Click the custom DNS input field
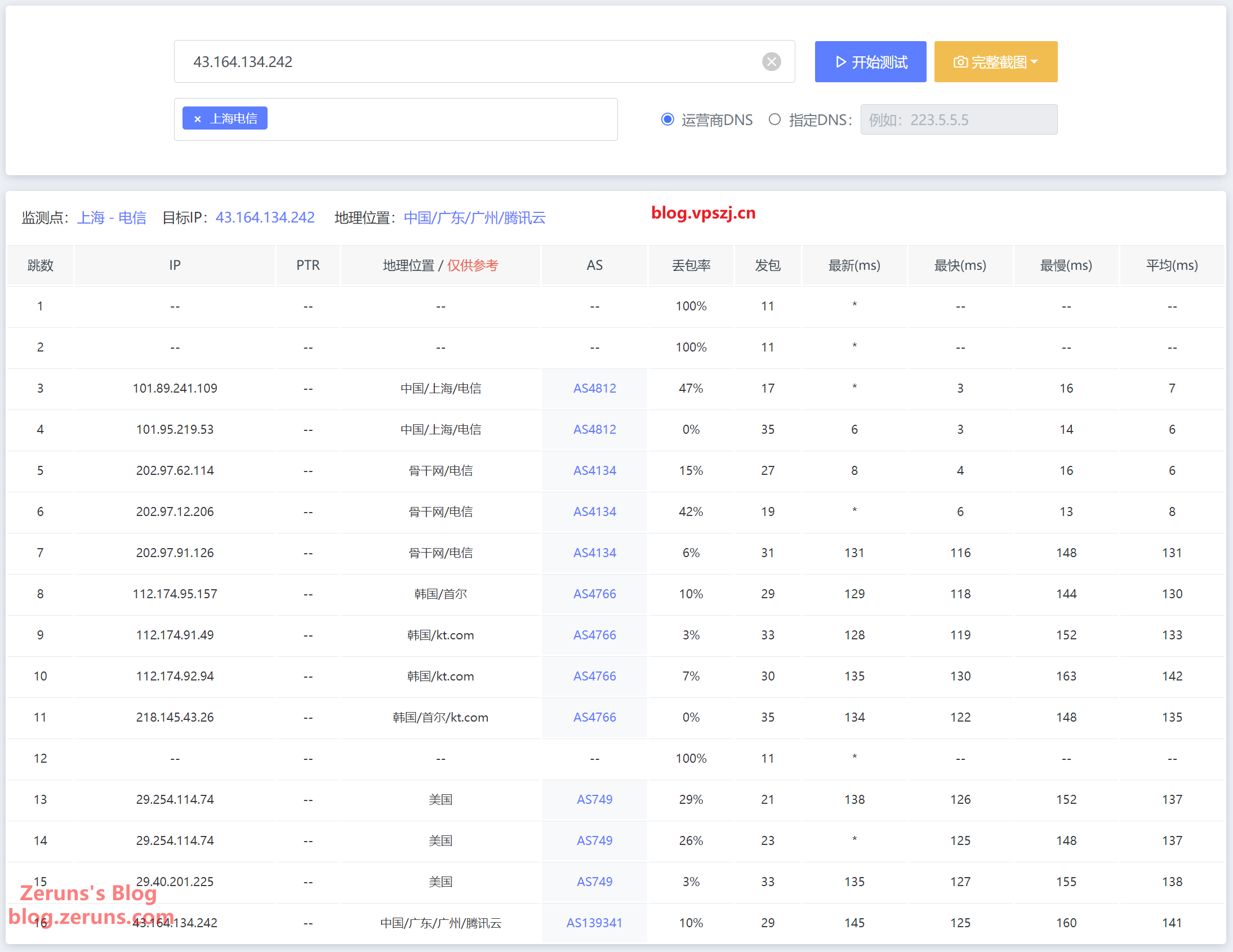 coord(958,119)
